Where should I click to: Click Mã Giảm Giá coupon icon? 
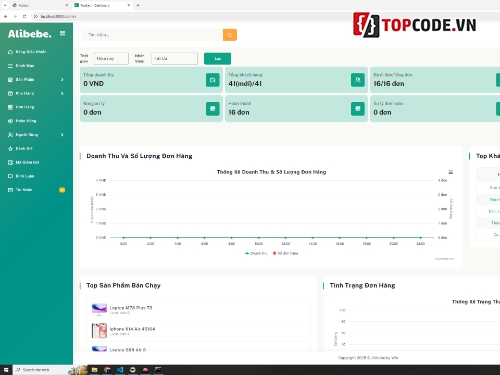click(x=10, y=162)
